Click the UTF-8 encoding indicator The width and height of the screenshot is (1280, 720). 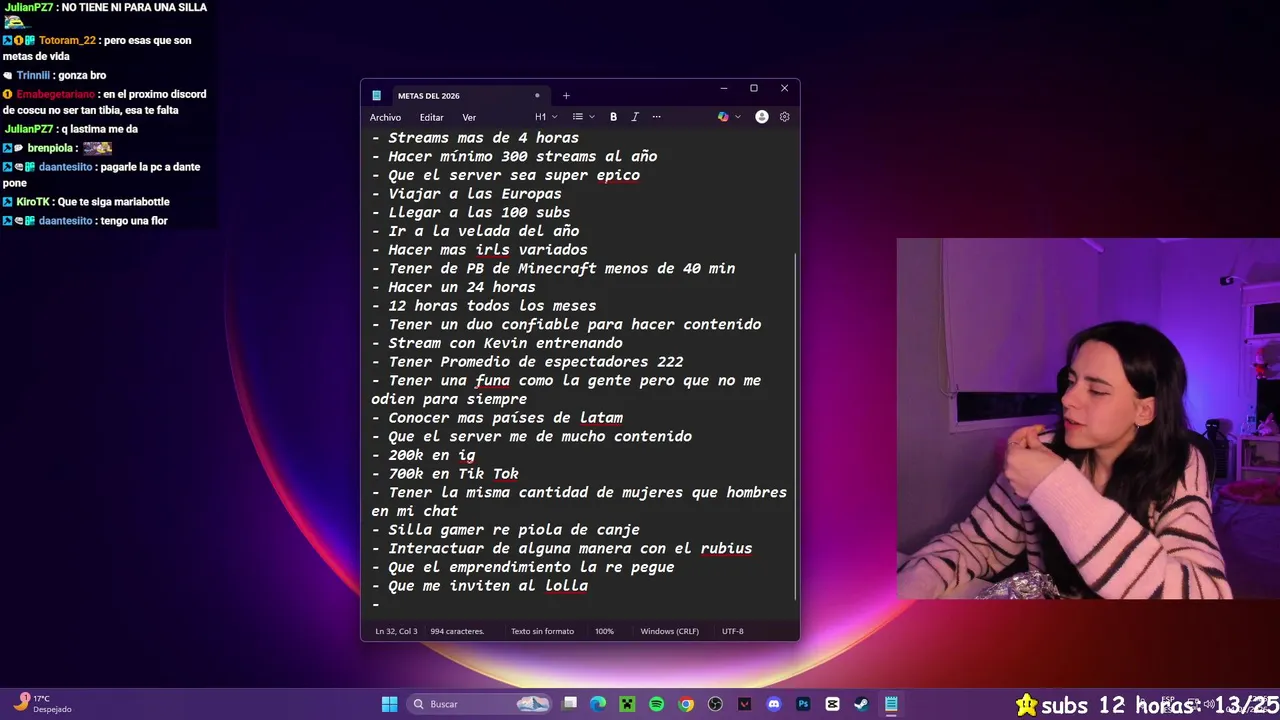[733, 631]
